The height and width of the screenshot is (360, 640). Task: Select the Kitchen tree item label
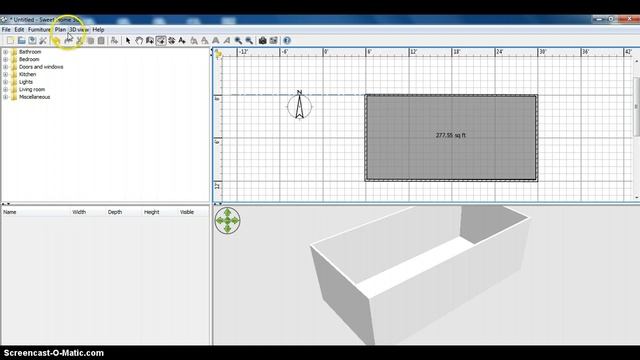click(x=27, y=74)
